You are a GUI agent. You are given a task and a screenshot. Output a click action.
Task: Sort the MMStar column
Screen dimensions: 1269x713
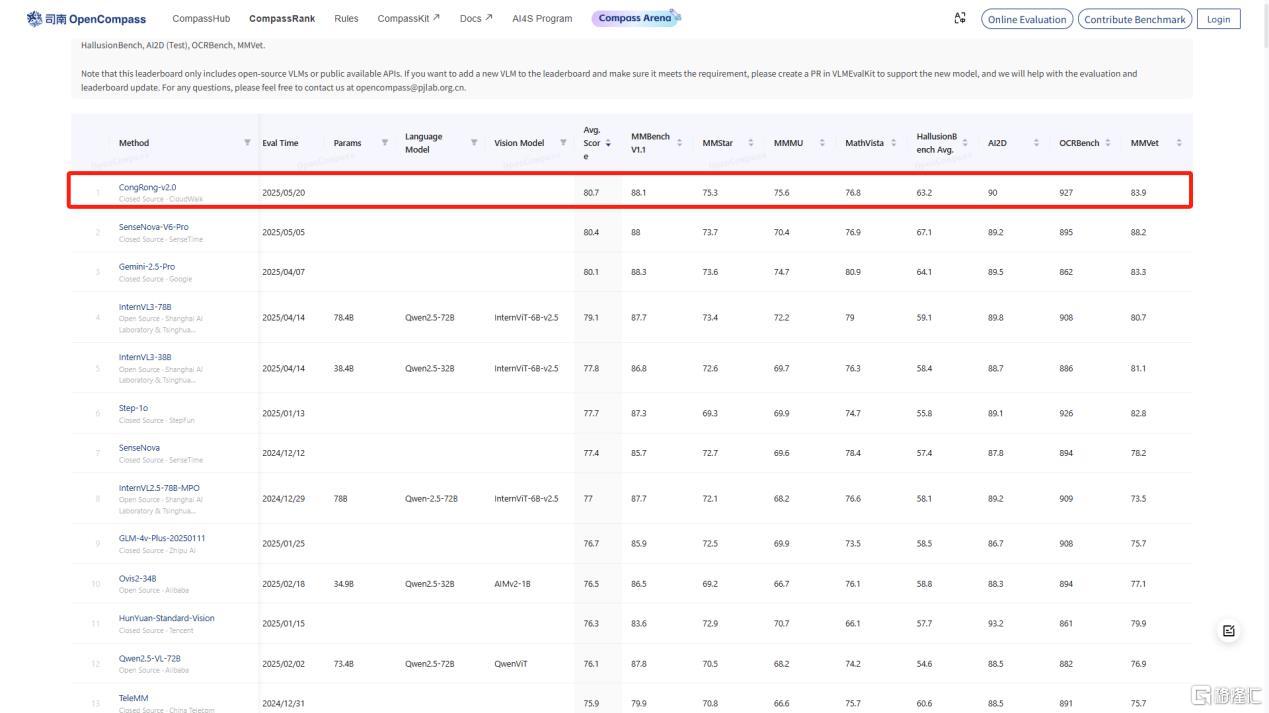pyautogui.click(x=751, y=143)
